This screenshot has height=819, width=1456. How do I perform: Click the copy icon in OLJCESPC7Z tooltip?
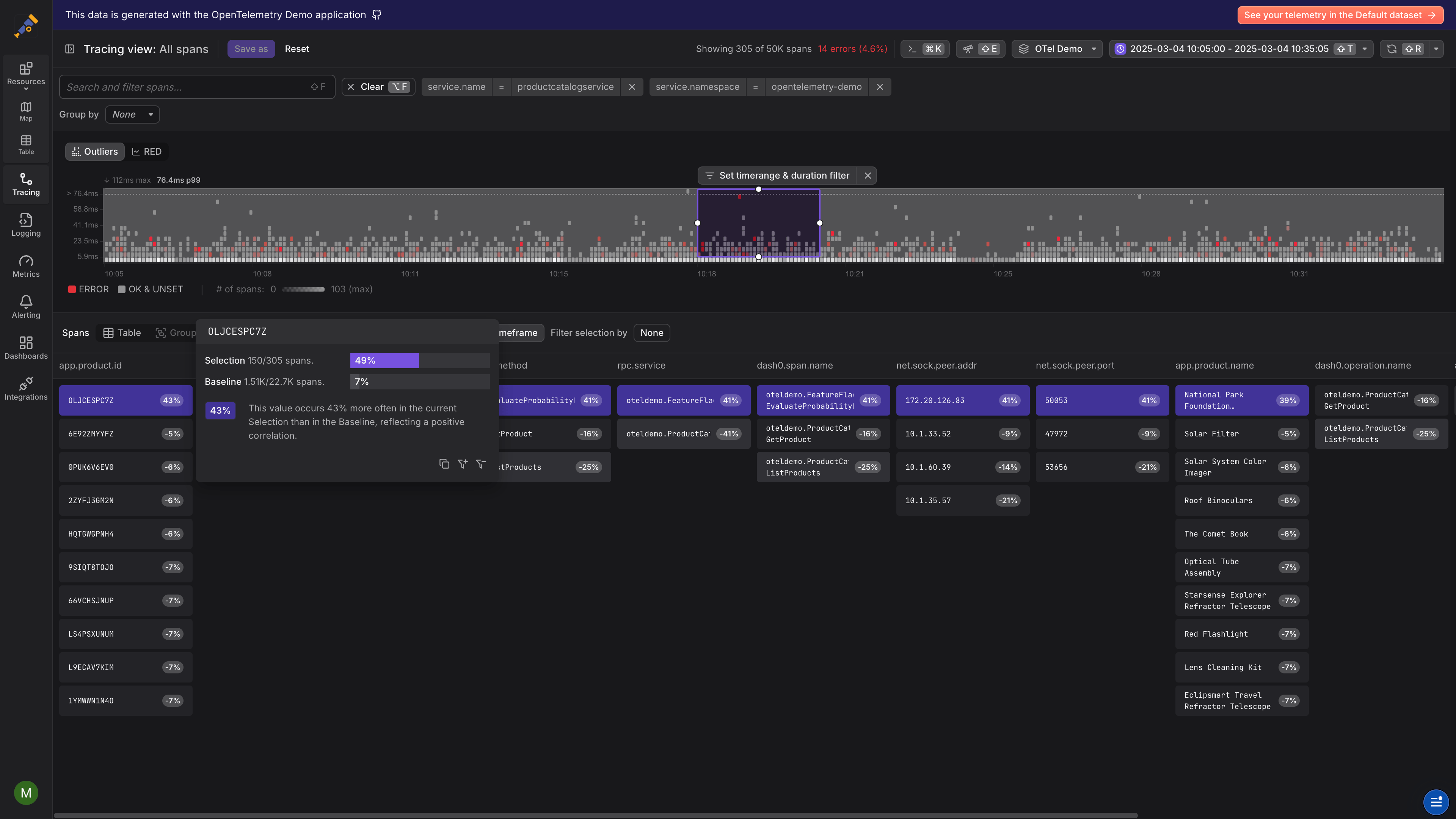pyautogui.click(x=444, y=463)
